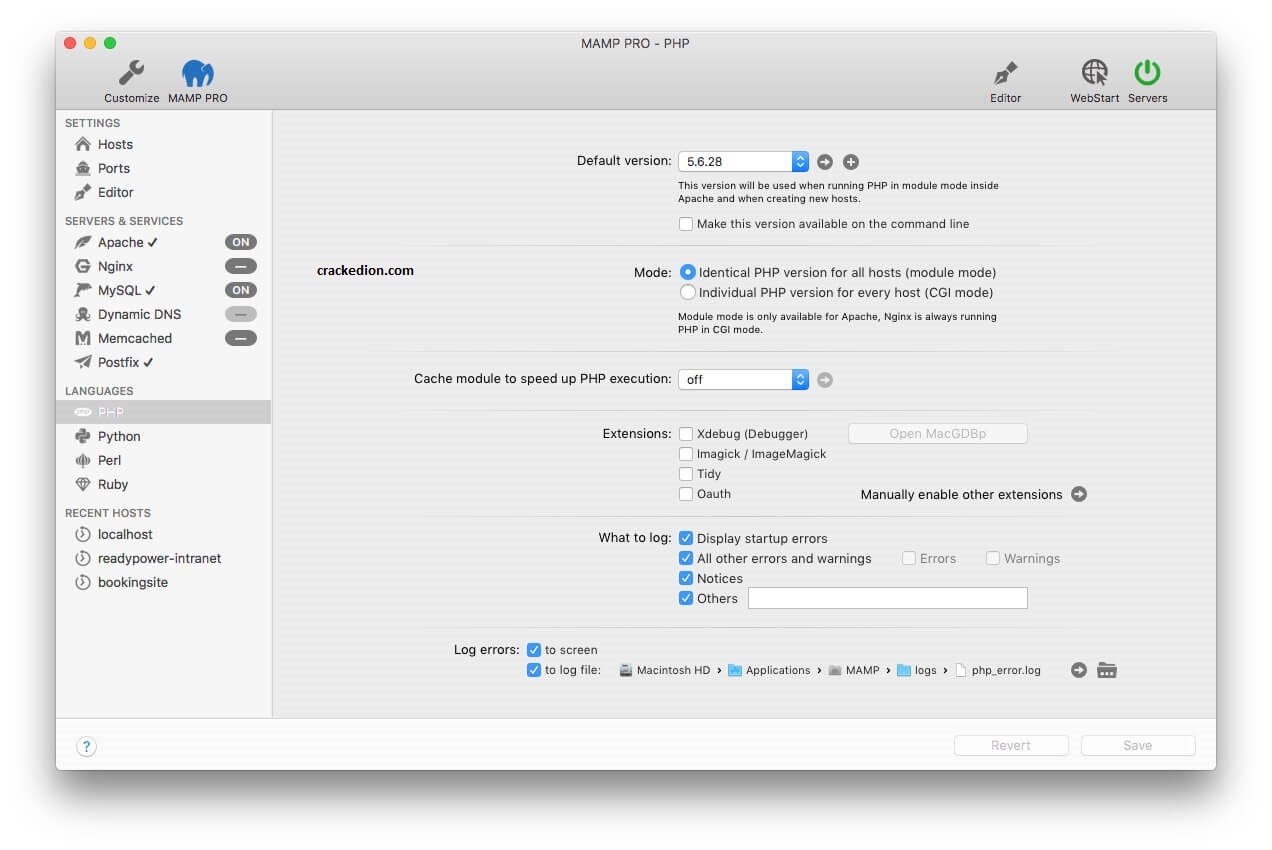Click the Revert button
The image size is (1272, 850).
(x=1011, y=746)
